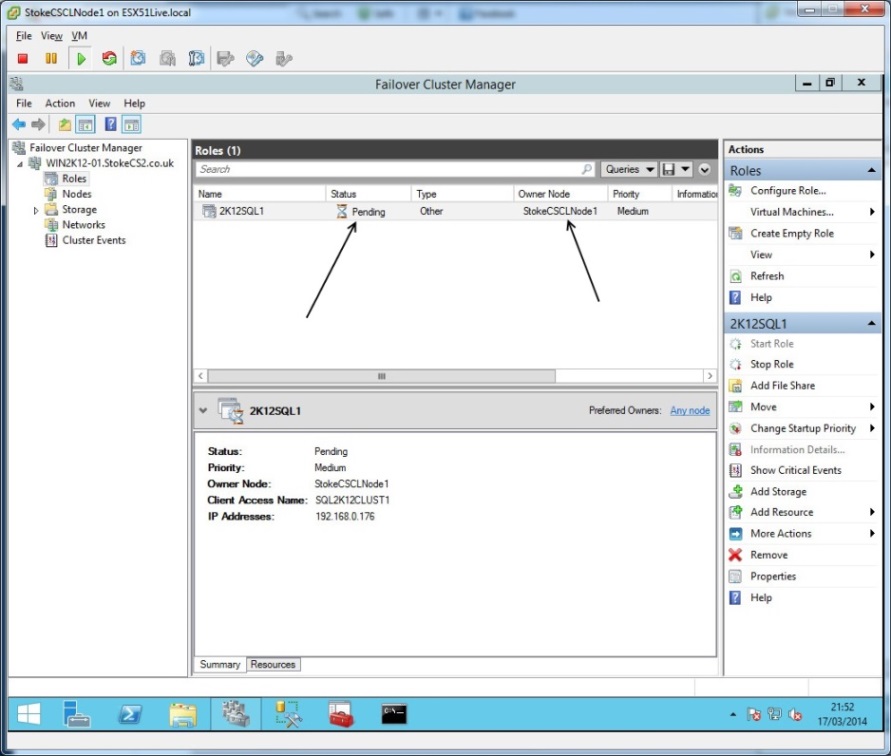This screenshot has height=756, width=891.
Task: Select Roles in the tree
Action: point(74,178)
